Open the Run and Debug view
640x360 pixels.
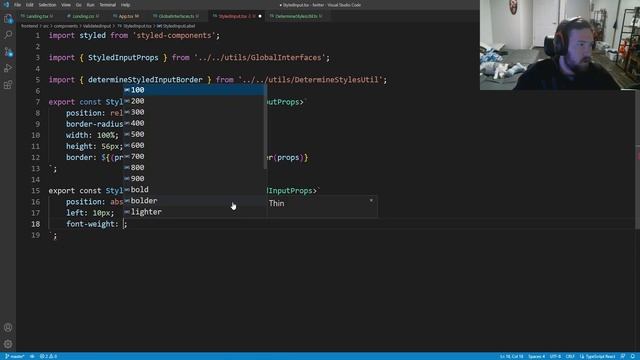[8, 68]
